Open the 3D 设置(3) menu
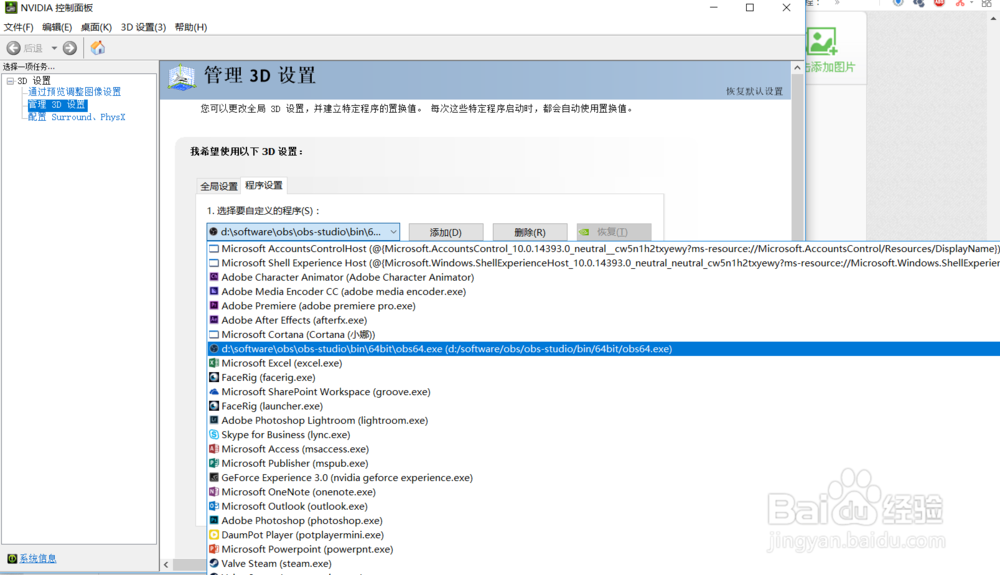Screen dimensions: 1000x575 point(143,27)
